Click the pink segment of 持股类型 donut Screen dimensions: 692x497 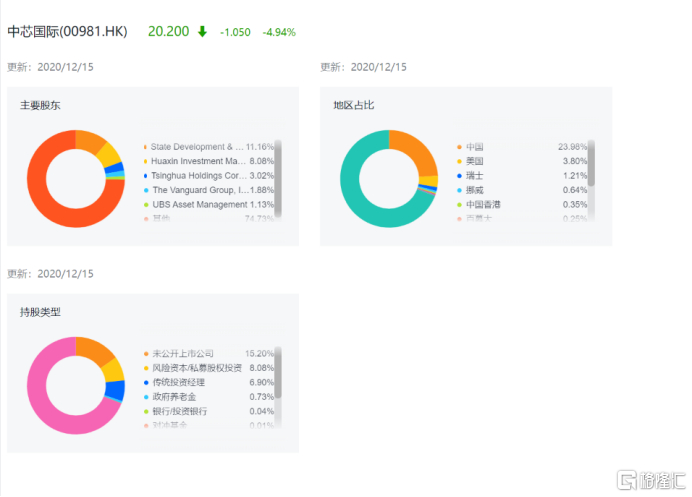click(x=44, y=406)
